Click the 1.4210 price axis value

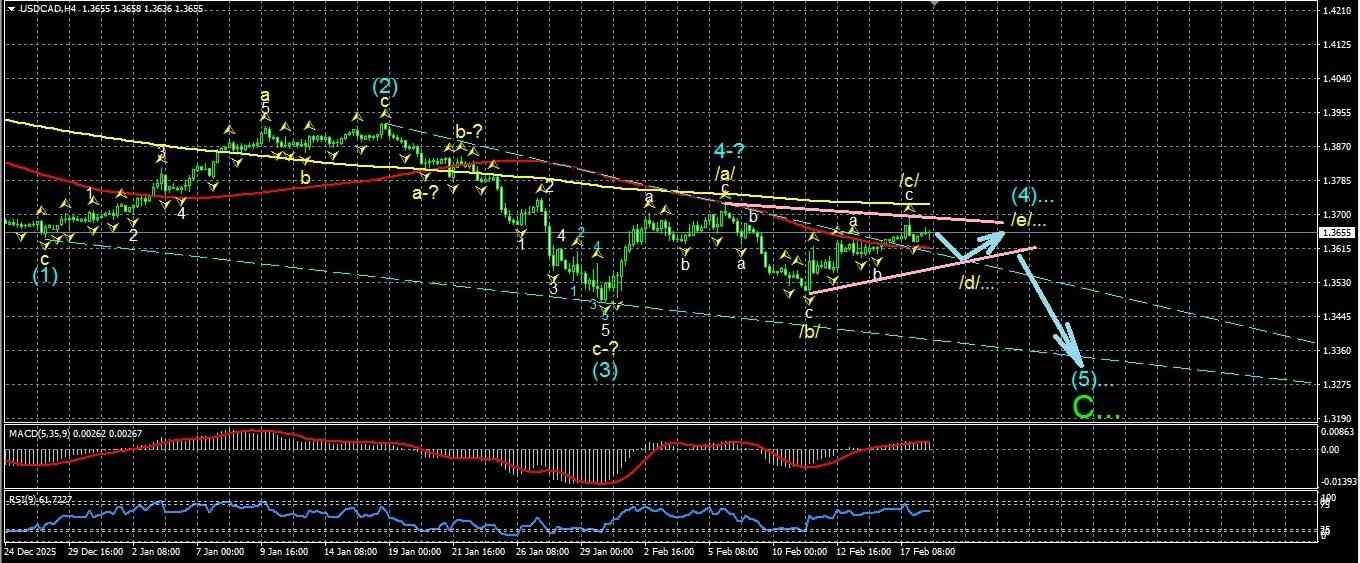click(1337, 11)
